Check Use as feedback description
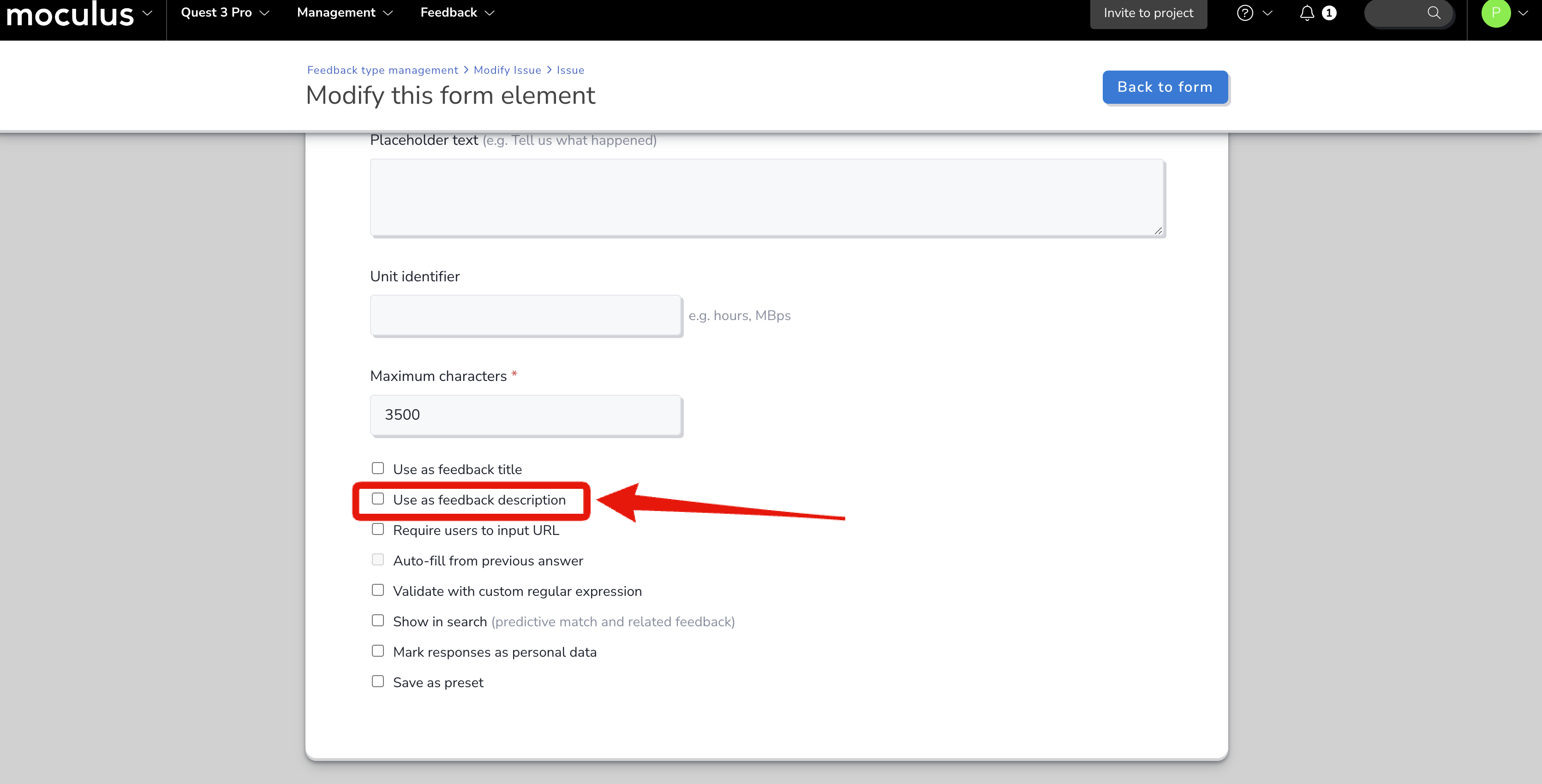 (x=378, y=499)
